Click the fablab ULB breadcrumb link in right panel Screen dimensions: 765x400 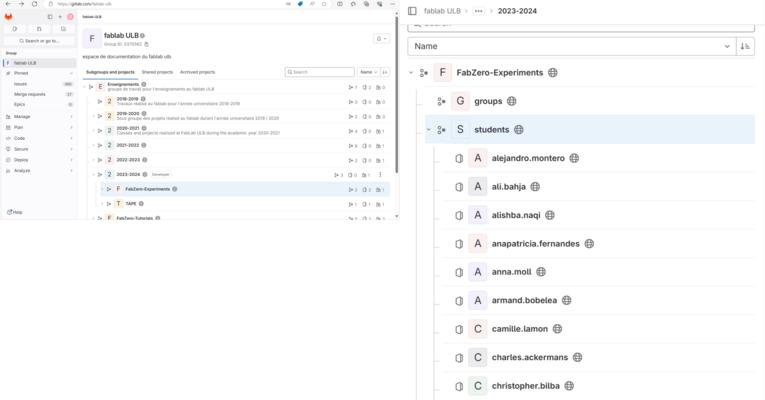coord(442,11)
